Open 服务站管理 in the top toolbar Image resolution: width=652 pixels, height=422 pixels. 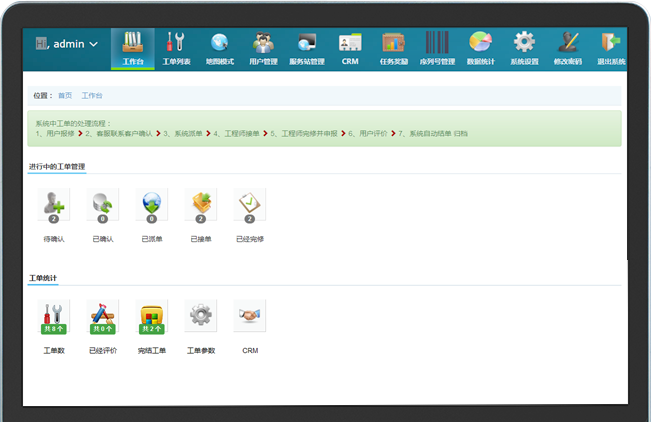[307, 48]
